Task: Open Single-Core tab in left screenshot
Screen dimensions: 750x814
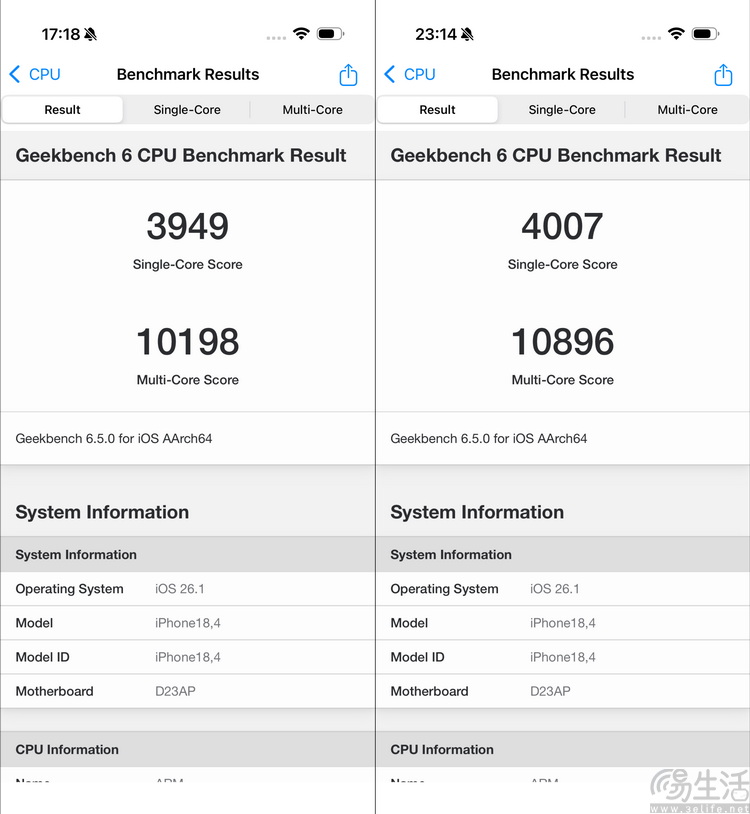Action: point(187,110)
